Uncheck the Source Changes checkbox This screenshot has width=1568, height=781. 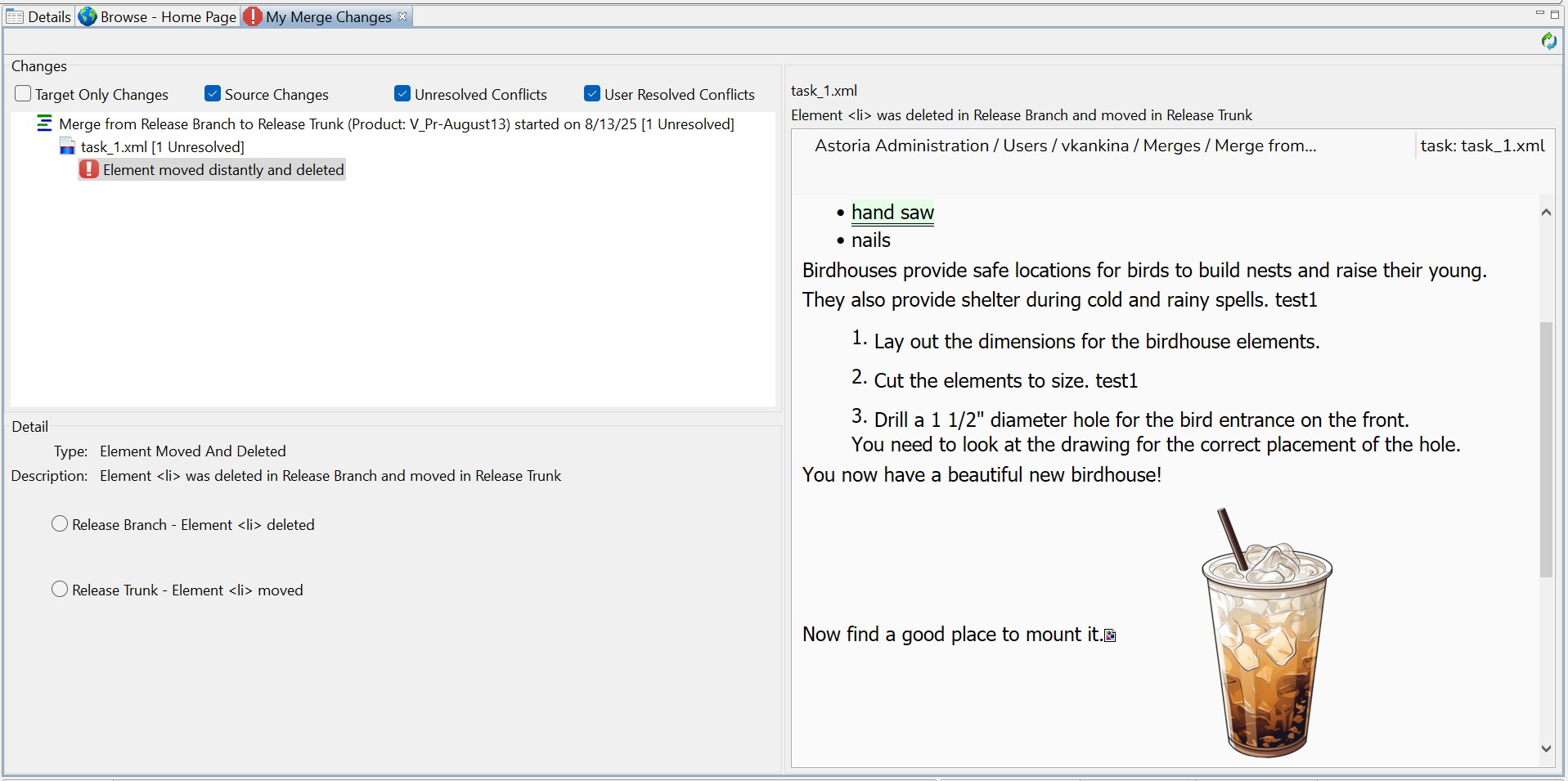[213, 94]
